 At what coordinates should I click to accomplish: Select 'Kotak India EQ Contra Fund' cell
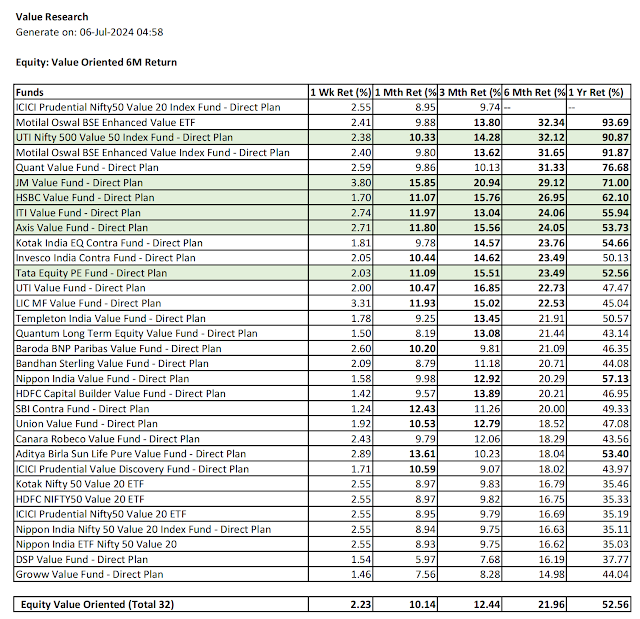click(x=161, y=243)
